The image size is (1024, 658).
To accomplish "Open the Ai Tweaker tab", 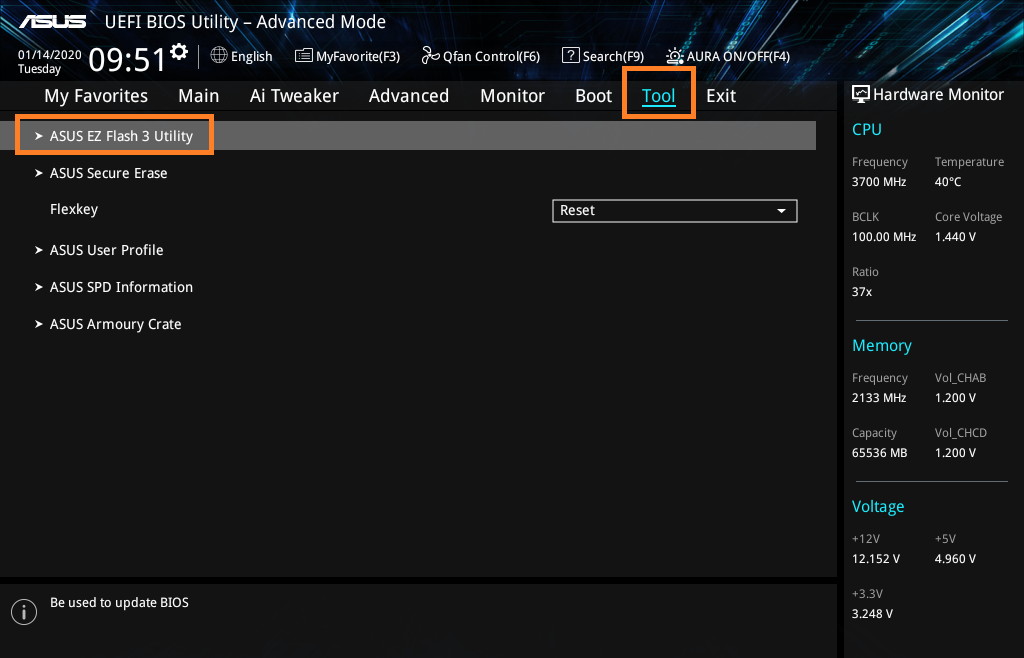I will (x=294, y=96).
